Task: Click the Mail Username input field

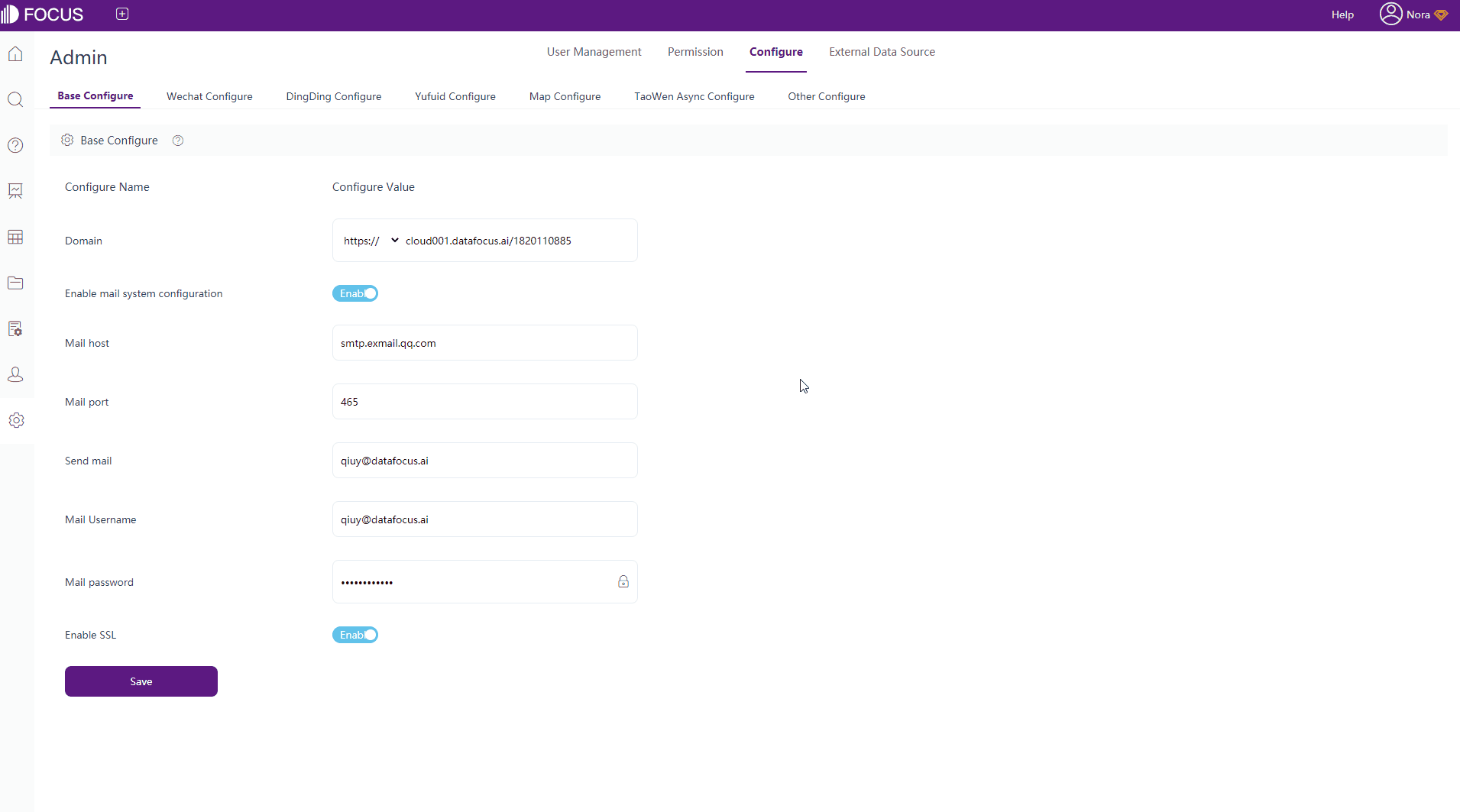Action: coord(485,519)
